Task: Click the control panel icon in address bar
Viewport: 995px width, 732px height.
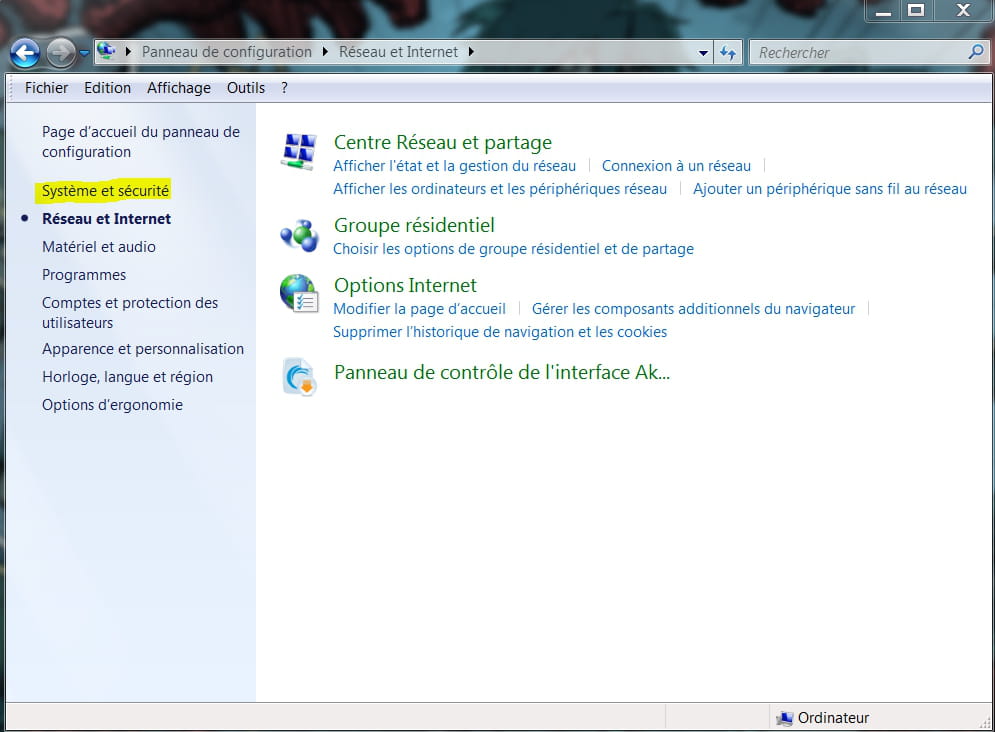Action: pyautogui.click(x=106, y=51)
